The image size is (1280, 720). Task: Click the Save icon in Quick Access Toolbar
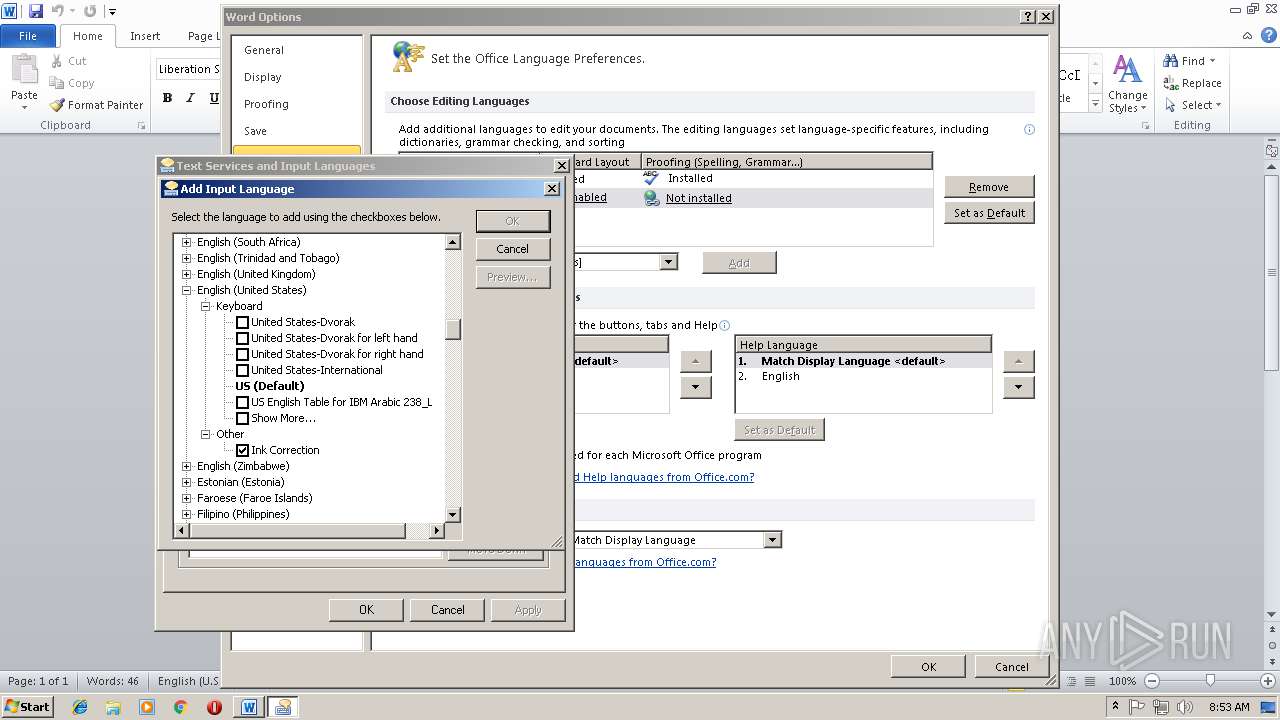[x=36, y=11]
